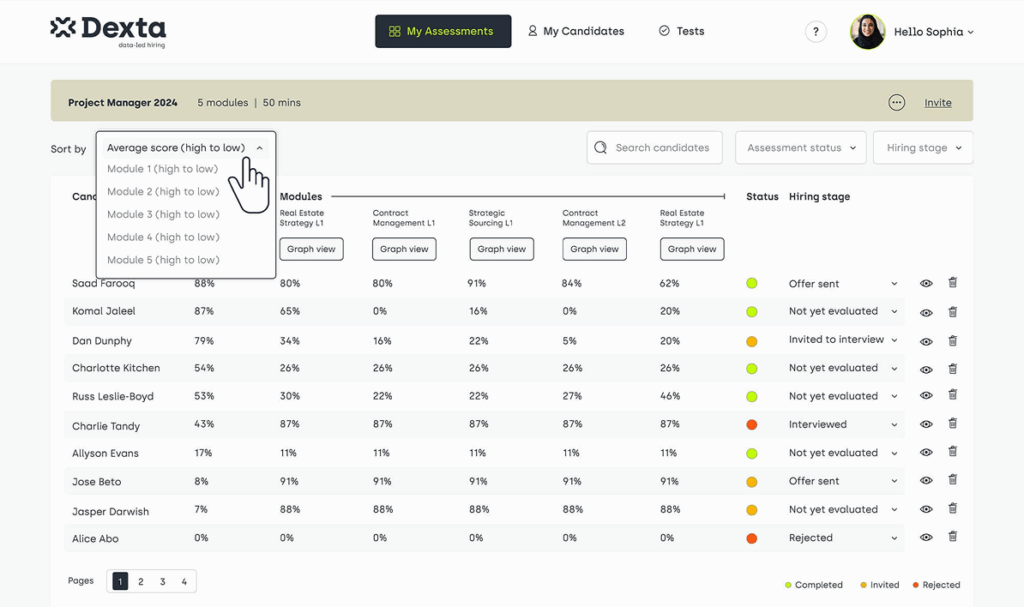The height and width of the screenshot is (607, 1024).
Task: Click the search magnifier icon
Action: pyautogui.click(x=601, y=148)
